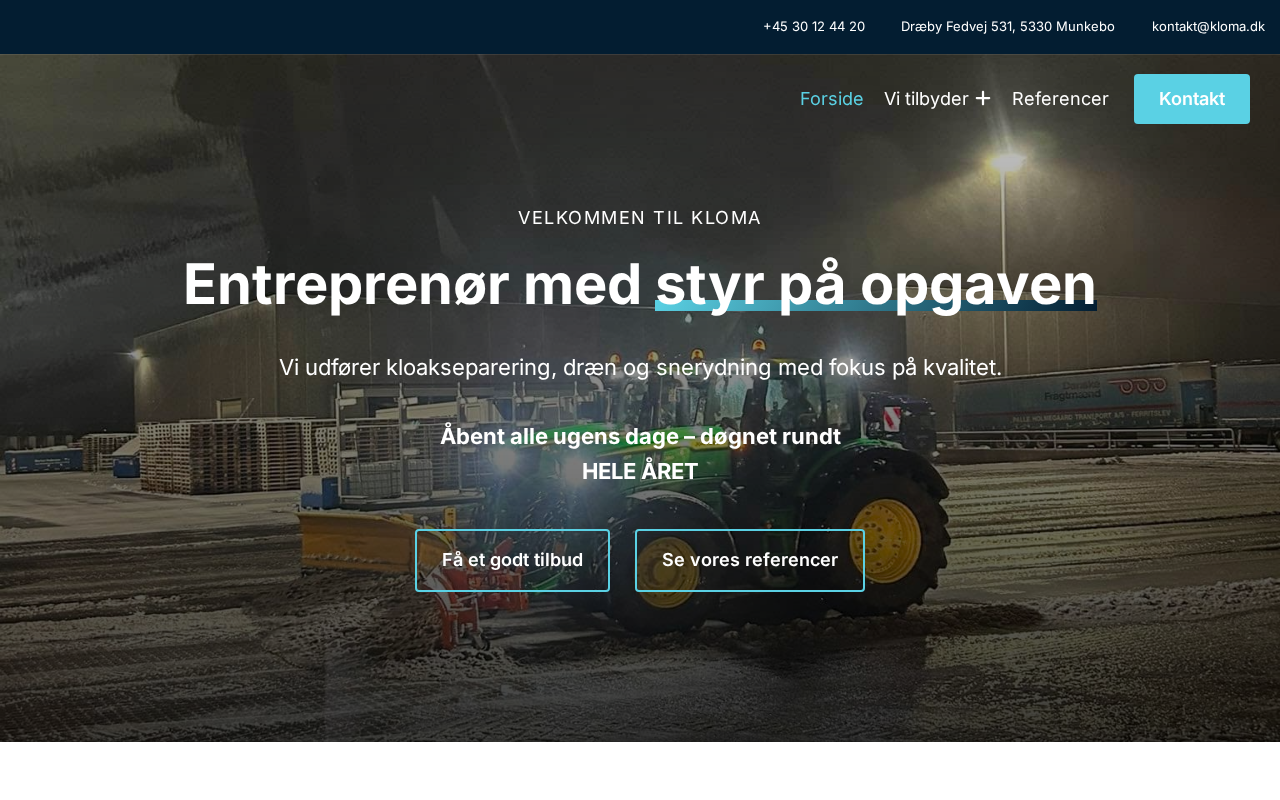Click the kloakseparering subtitle text
Screen dimensions: 1280x800
[x=640, y=367]
